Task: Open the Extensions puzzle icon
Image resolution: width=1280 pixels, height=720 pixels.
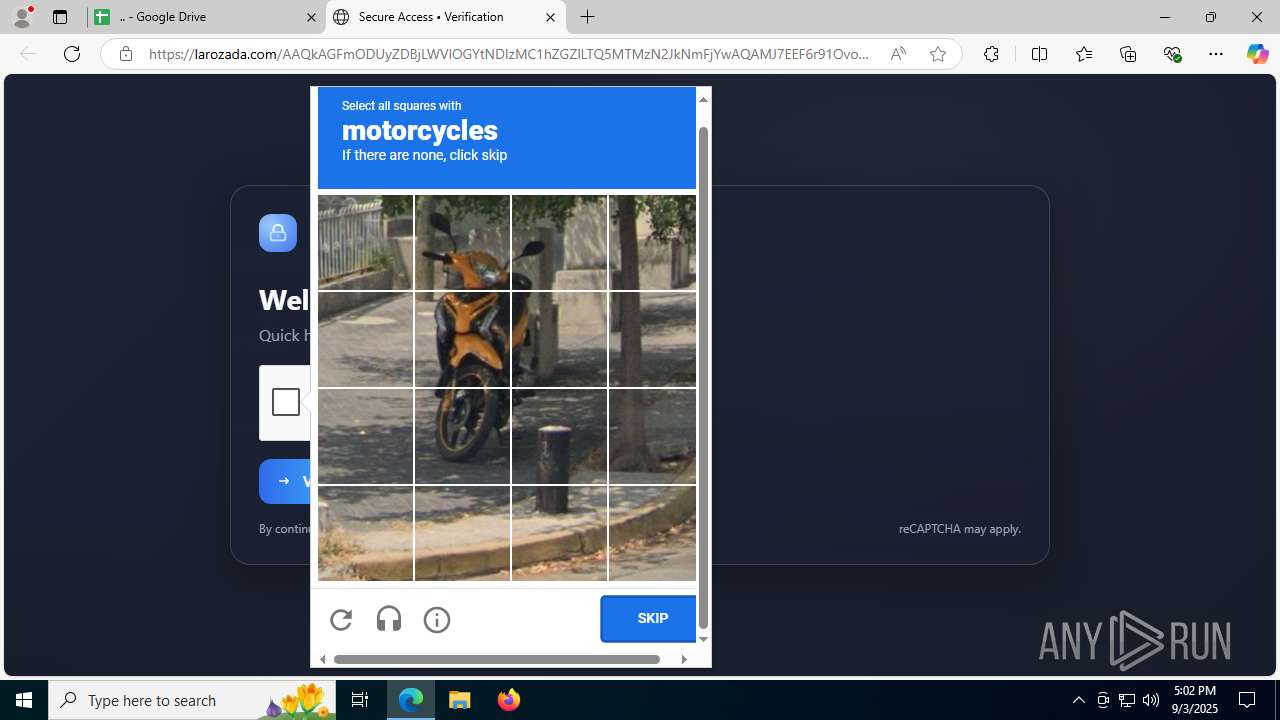Action: pyautogui.click(x=991, y=54)
